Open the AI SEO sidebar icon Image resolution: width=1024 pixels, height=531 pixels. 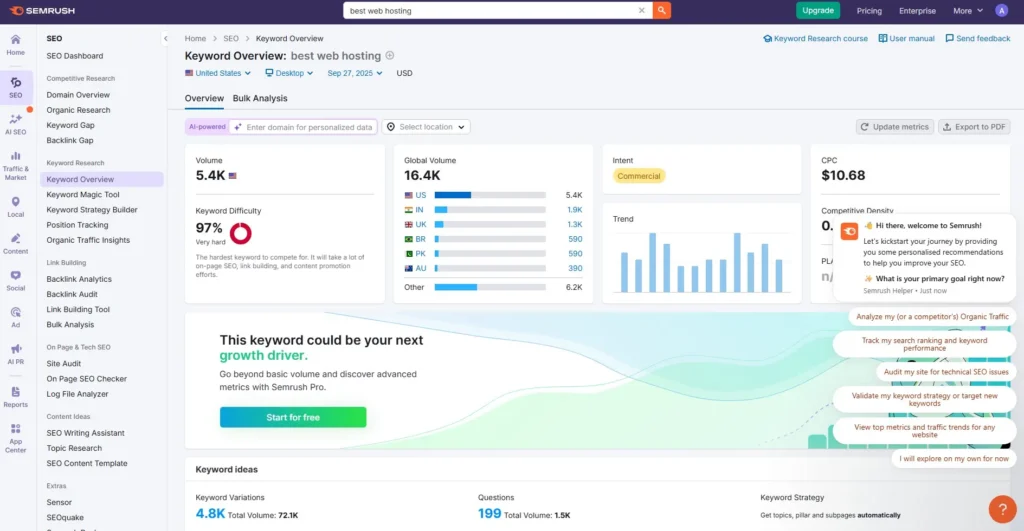click(16, 124)
